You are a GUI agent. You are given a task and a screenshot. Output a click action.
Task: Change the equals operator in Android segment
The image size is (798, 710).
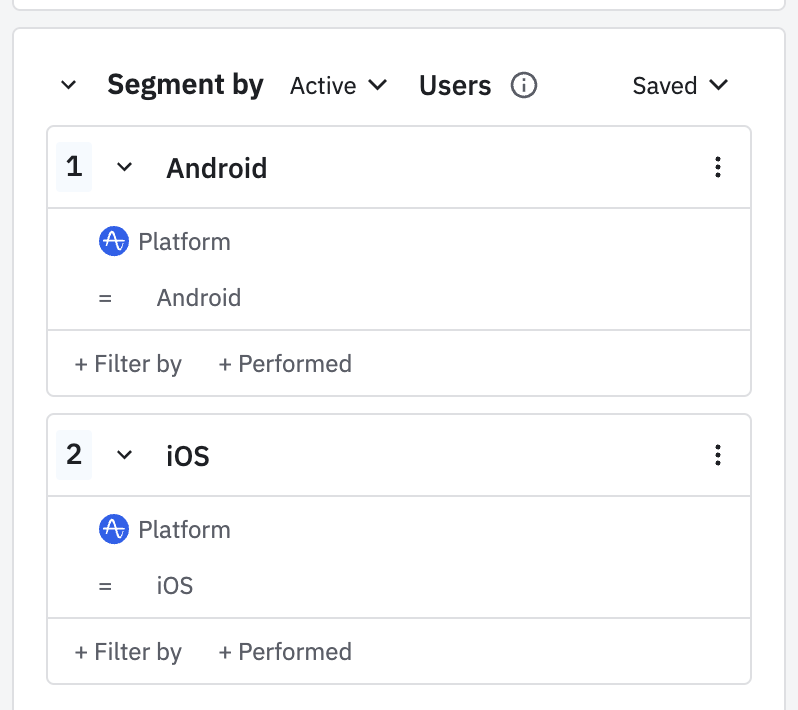tap(105, 298)
